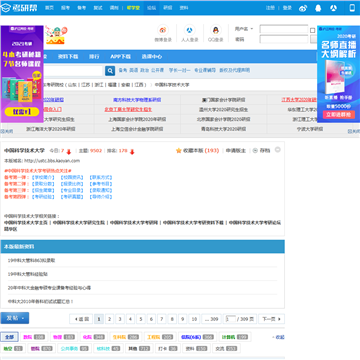Filter threads by 计算机 category
Image resolution: width=360 pixels, height=360 pixels.
[235, 337]
